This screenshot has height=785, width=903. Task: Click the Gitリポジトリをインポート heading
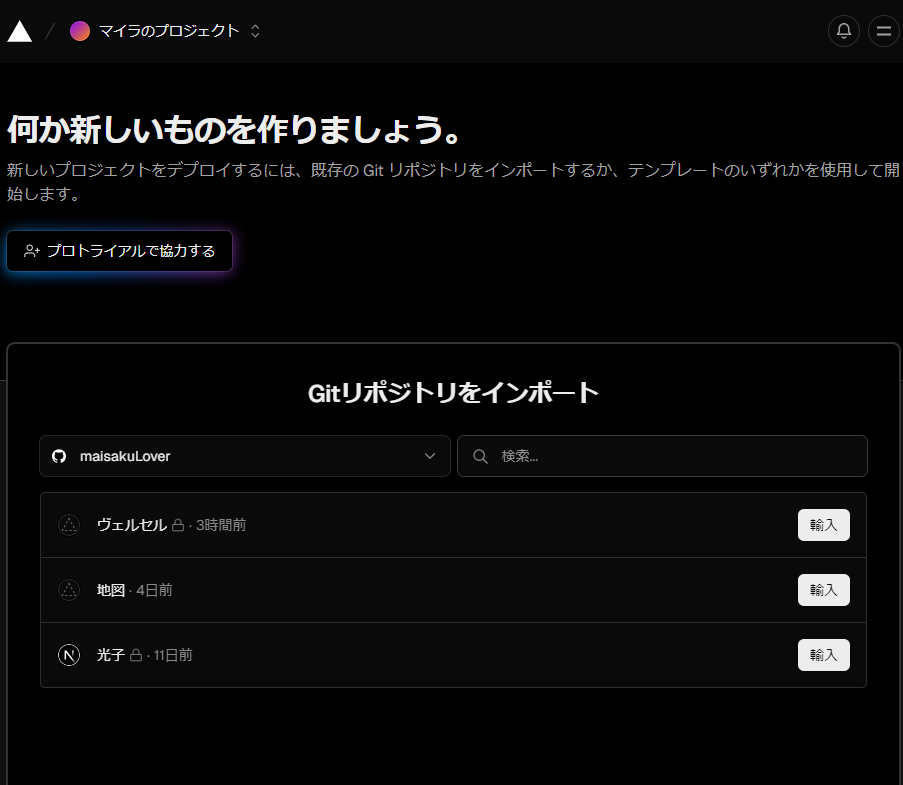(453, 393)
